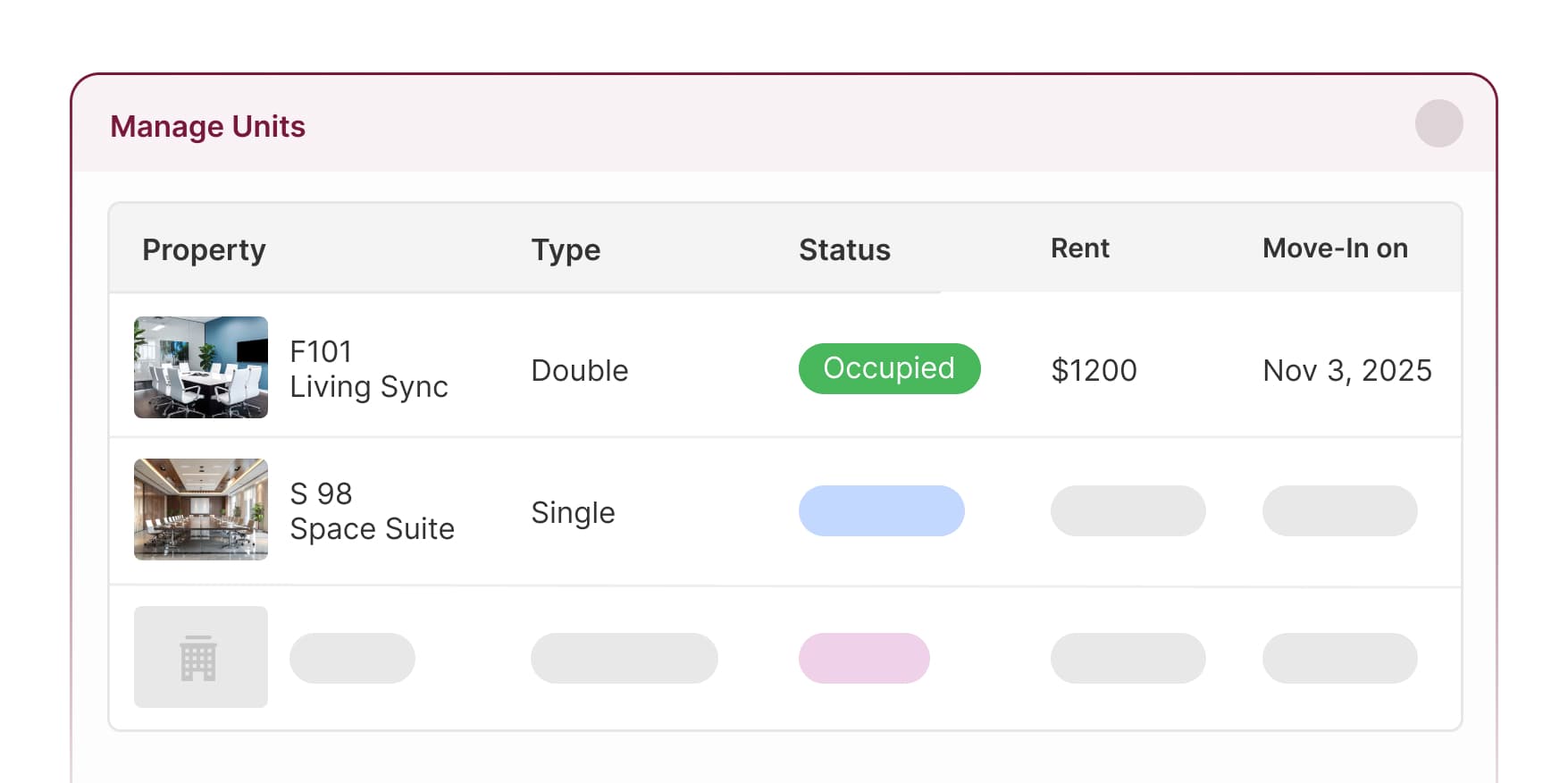This screenshot has width=1568, height=783.
Task: Sort by the Type column header
Action: (x=566, y=249)
